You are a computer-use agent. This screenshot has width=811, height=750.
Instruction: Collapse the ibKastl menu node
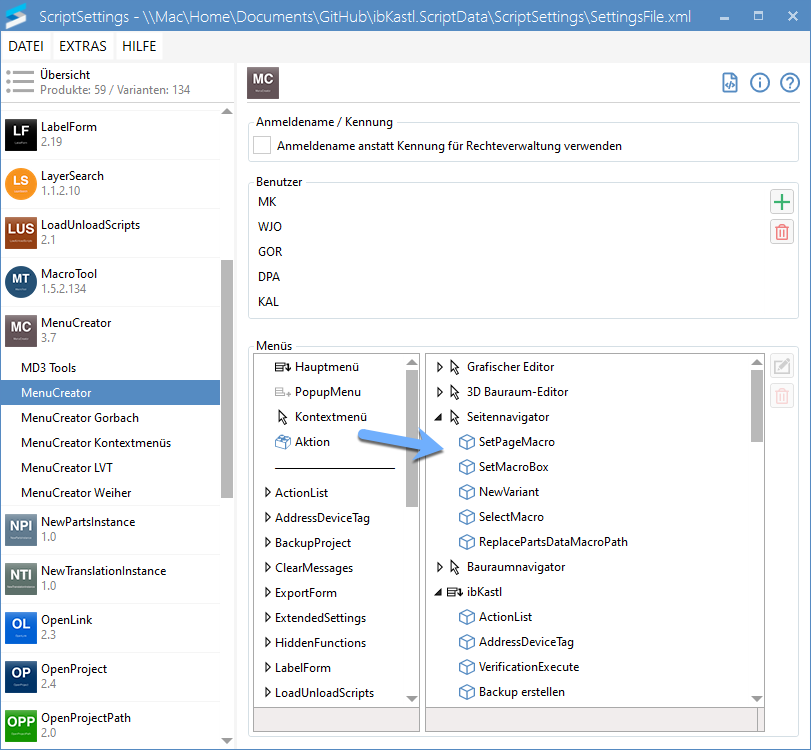click(x=440, y=592)
